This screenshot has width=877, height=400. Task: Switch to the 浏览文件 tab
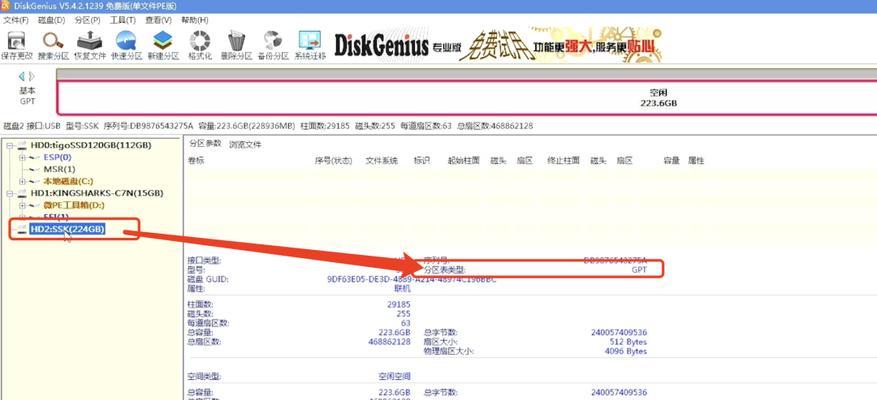(245, 144)
